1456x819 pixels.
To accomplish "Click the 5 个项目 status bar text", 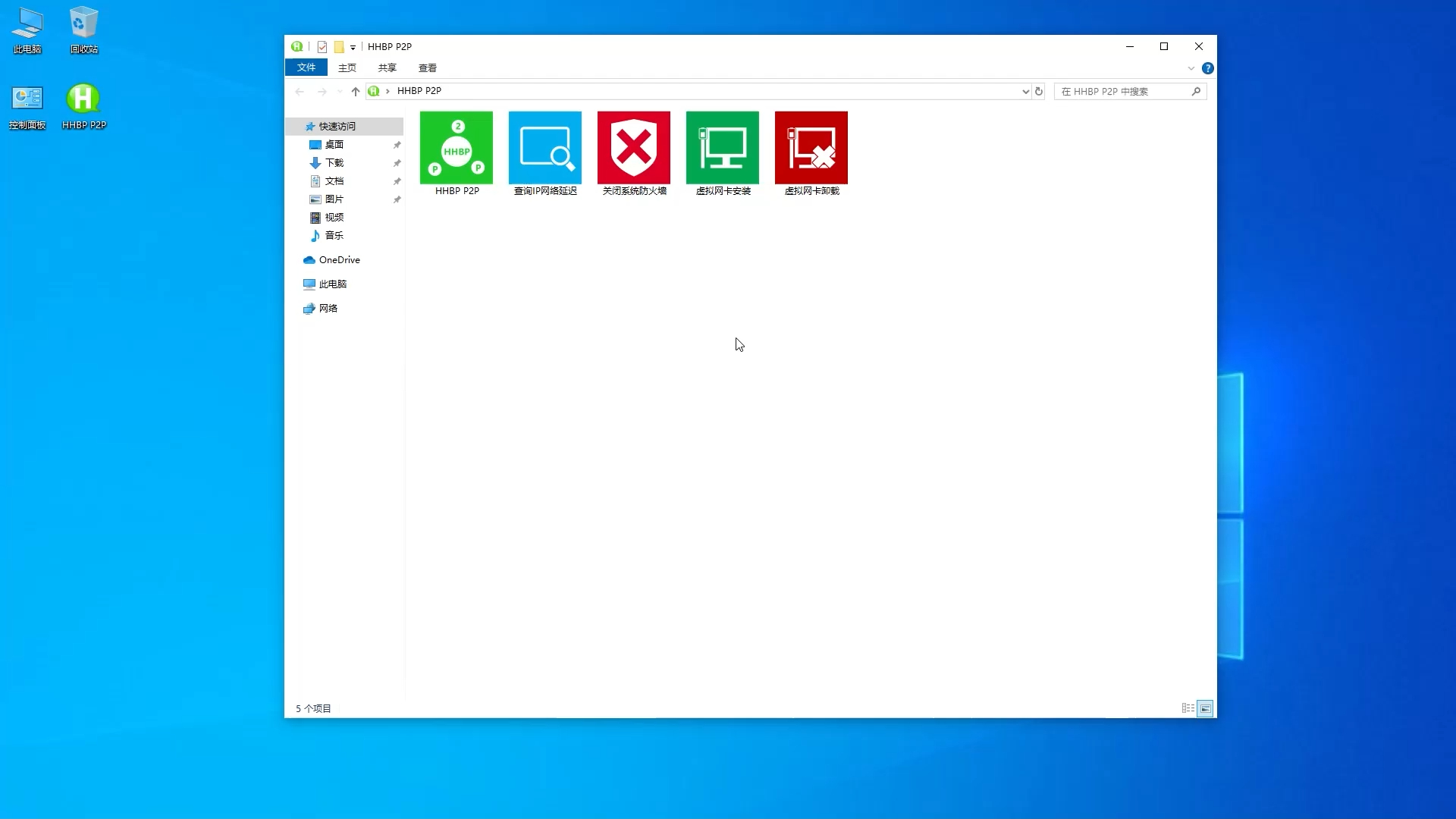I will [313, 708].
